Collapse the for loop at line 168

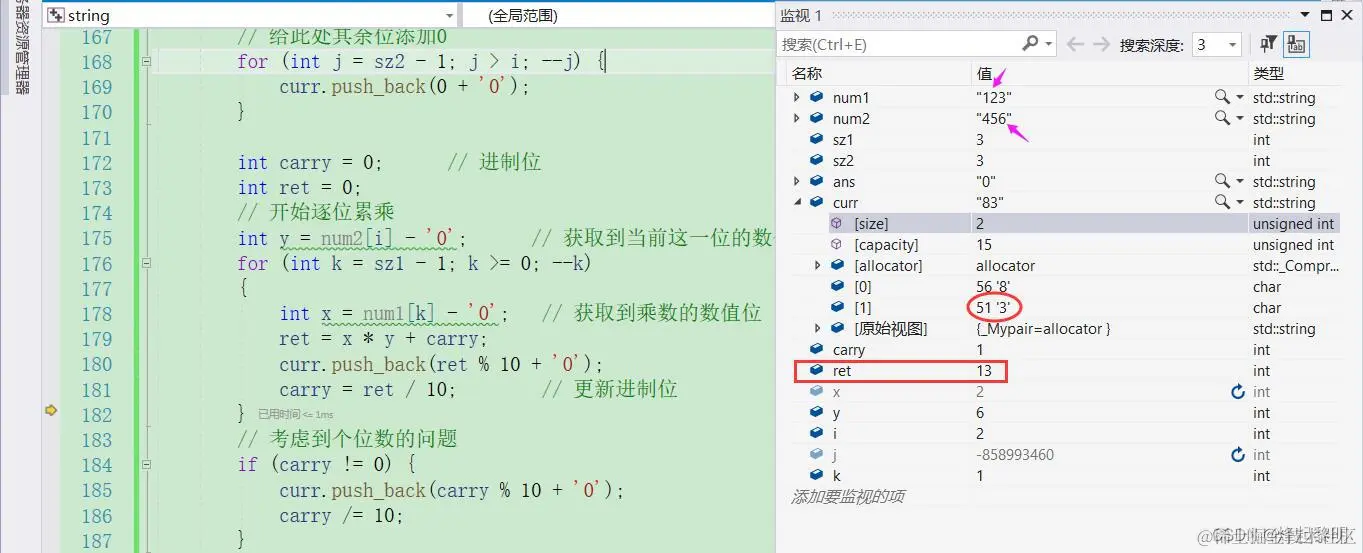pos(146,61)
